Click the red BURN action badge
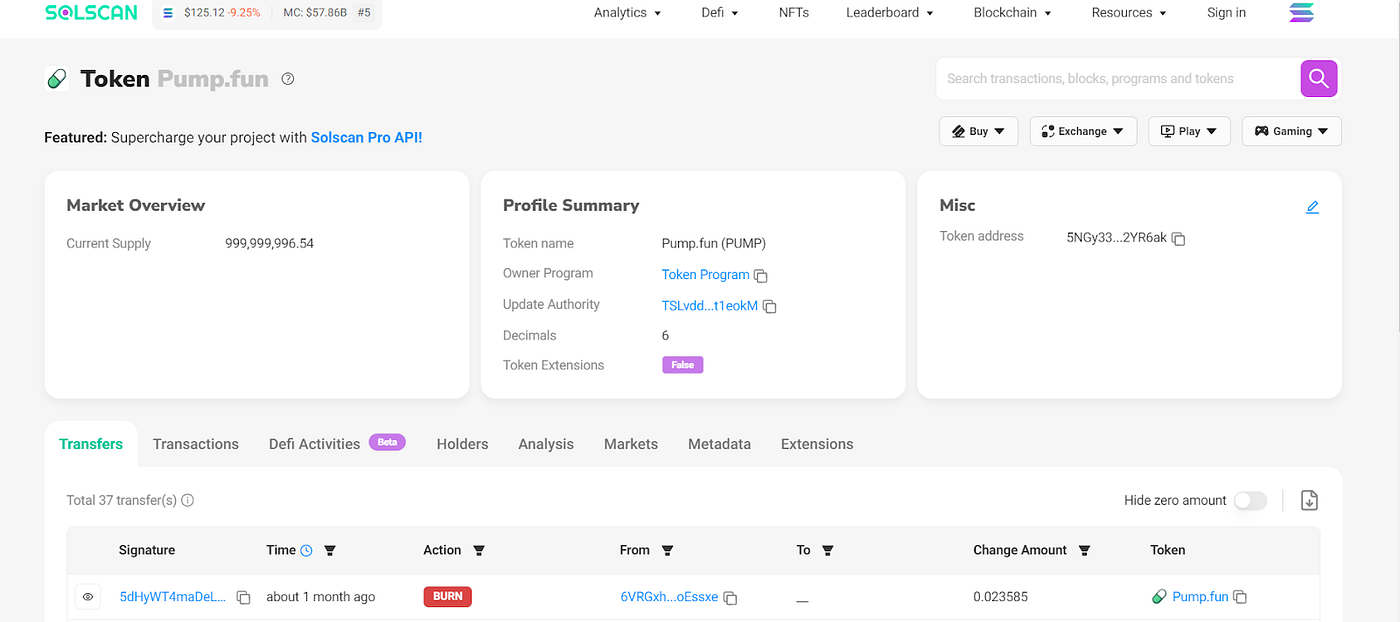The image size is (1400, 622). [x=448, y=597]
